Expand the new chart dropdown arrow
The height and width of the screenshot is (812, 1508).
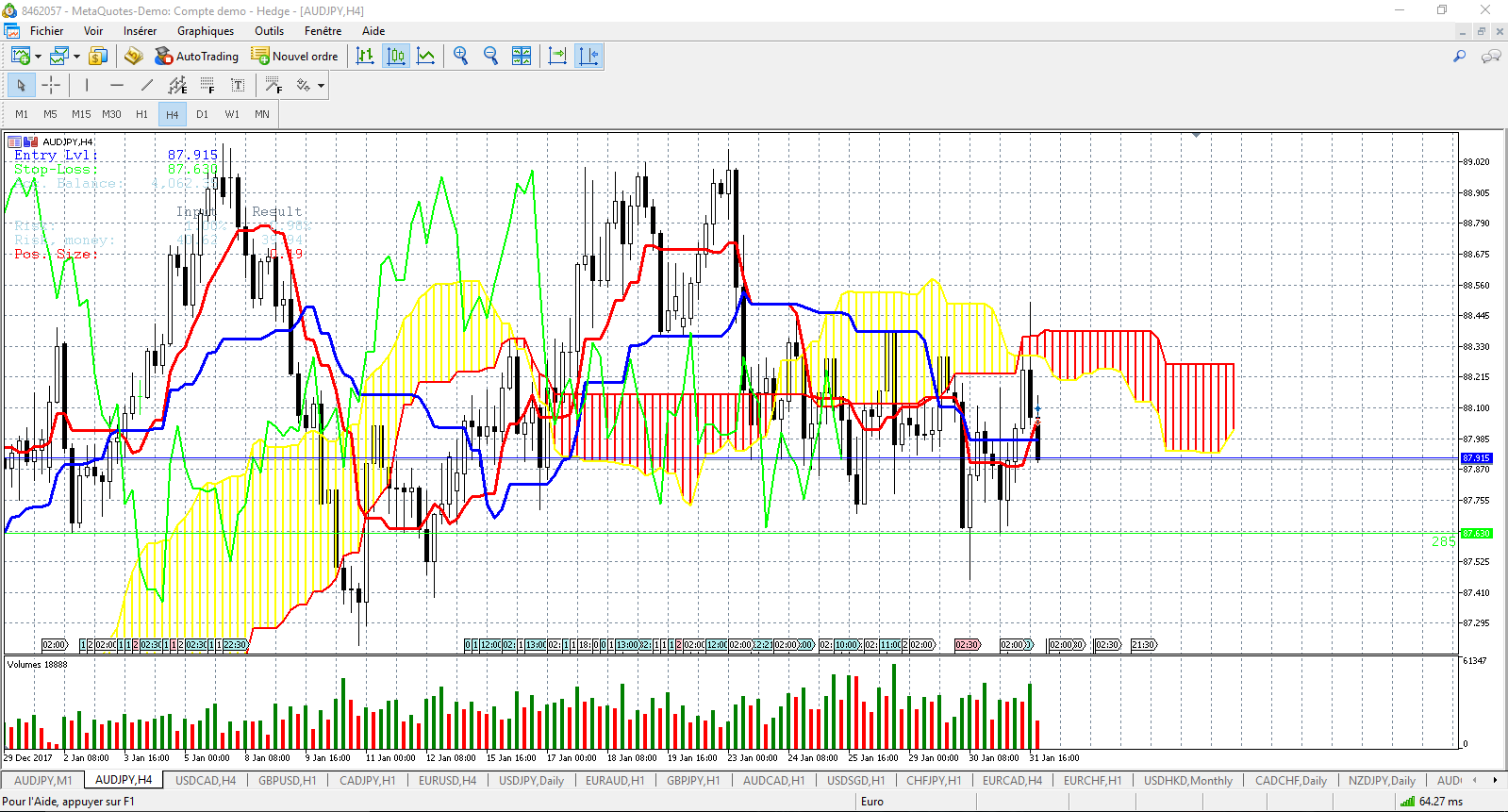(38, 57)
